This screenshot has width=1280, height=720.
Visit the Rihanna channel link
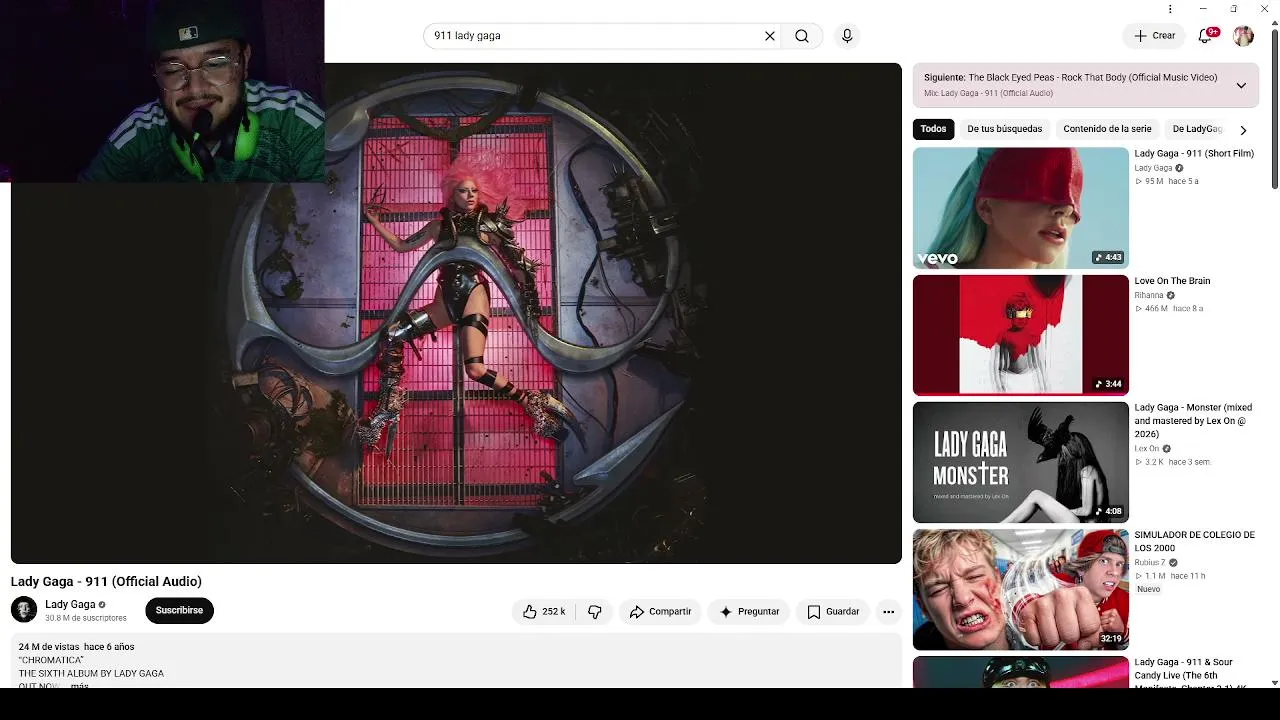tap(1149, 295)
